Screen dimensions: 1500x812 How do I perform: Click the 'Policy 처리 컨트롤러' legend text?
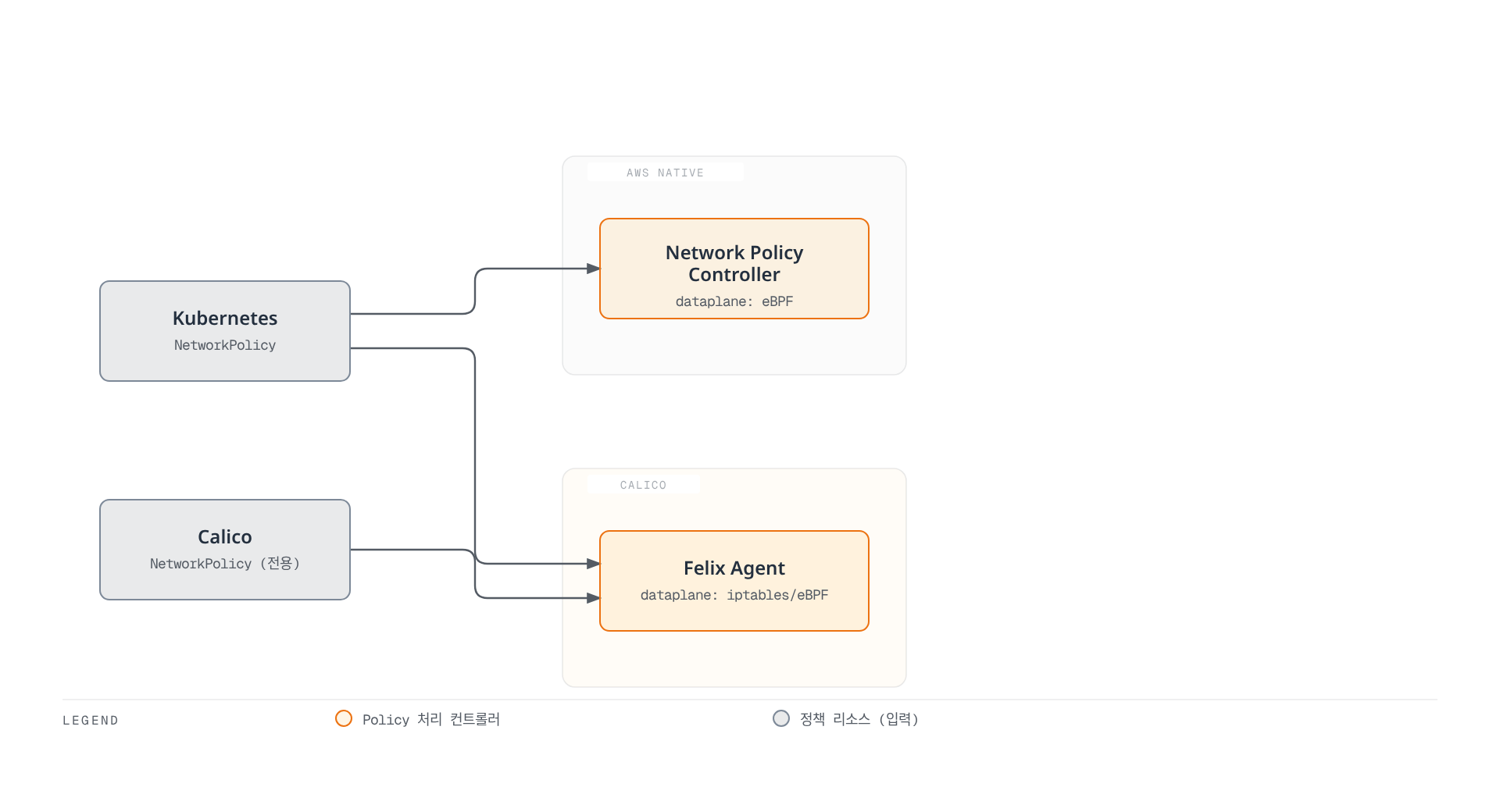pyautogui.click(x=431, y=719)
